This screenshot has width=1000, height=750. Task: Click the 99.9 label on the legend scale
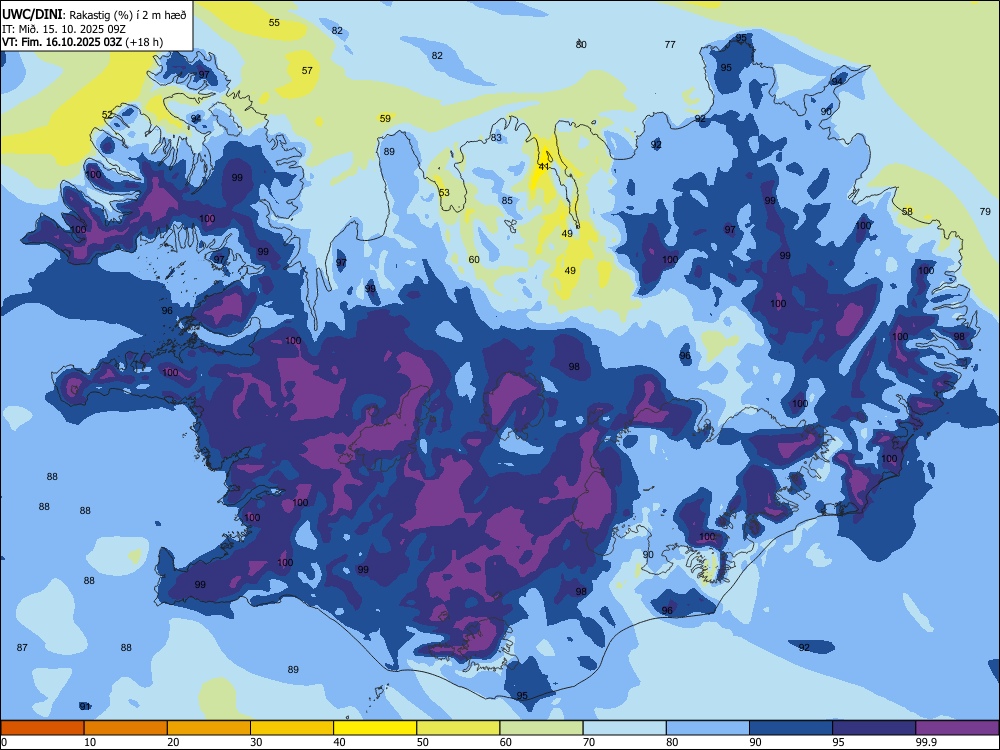925,742
